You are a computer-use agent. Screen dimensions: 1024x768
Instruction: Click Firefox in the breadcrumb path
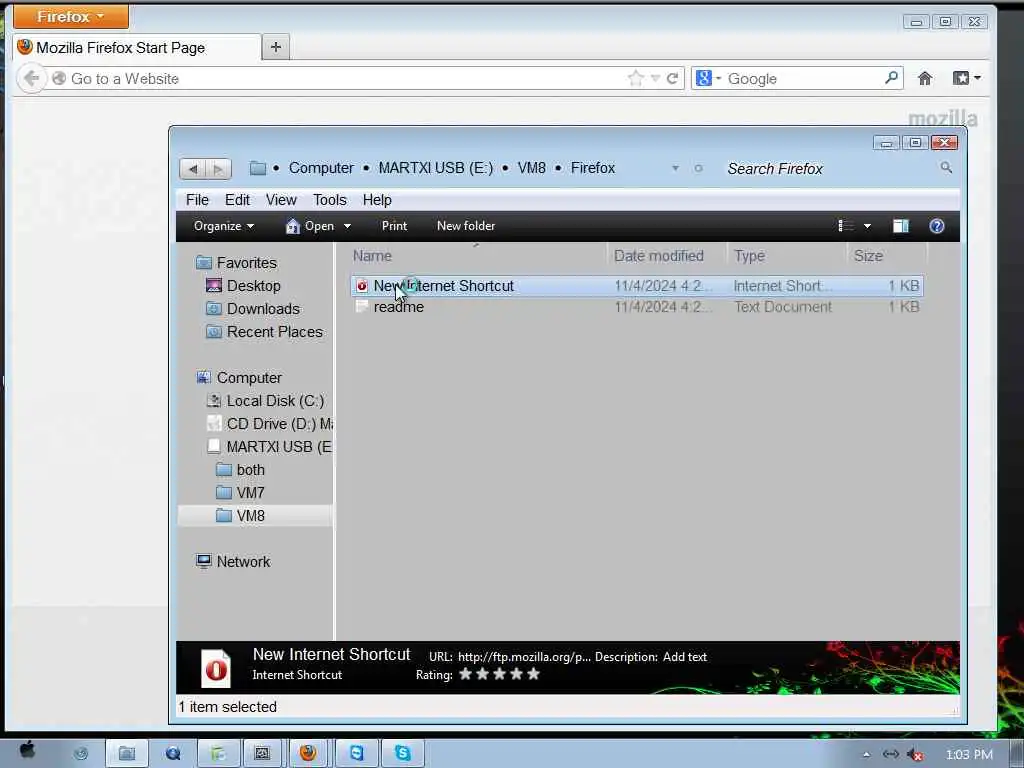pos(593,168)
